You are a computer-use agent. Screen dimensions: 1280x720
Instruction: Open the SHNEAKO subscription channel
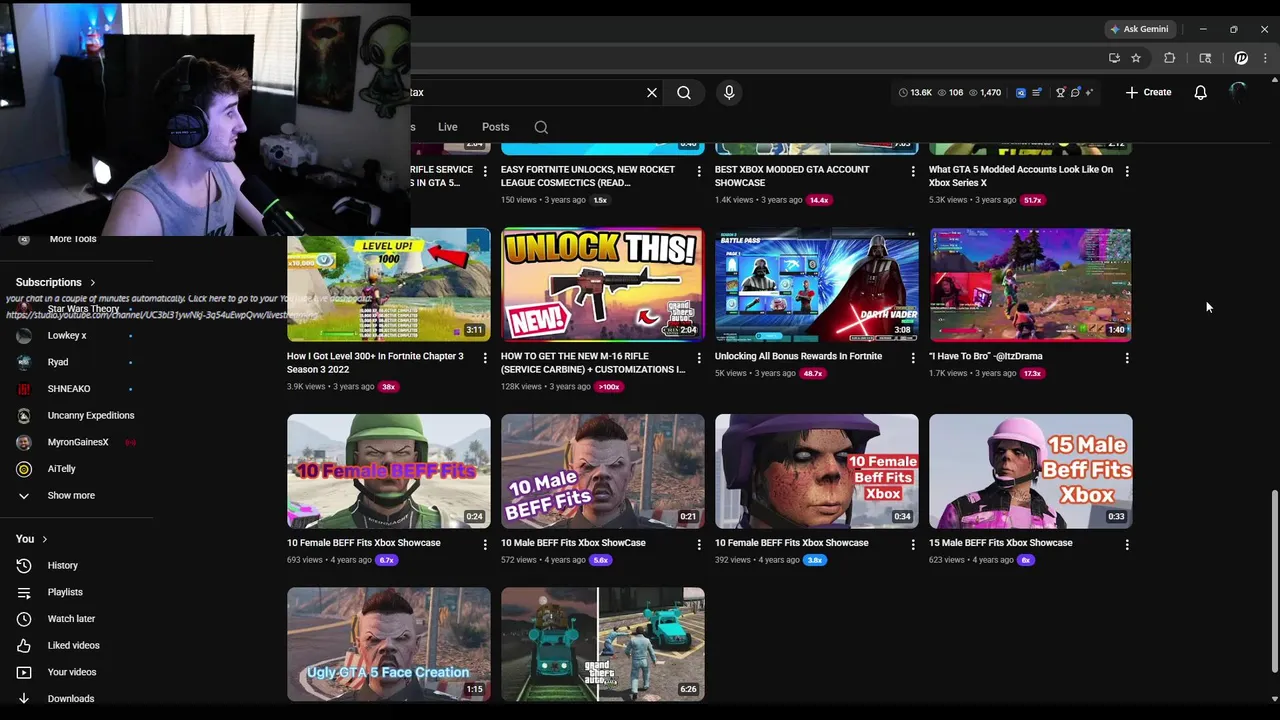pyautogui.click(x=76, y=388)
